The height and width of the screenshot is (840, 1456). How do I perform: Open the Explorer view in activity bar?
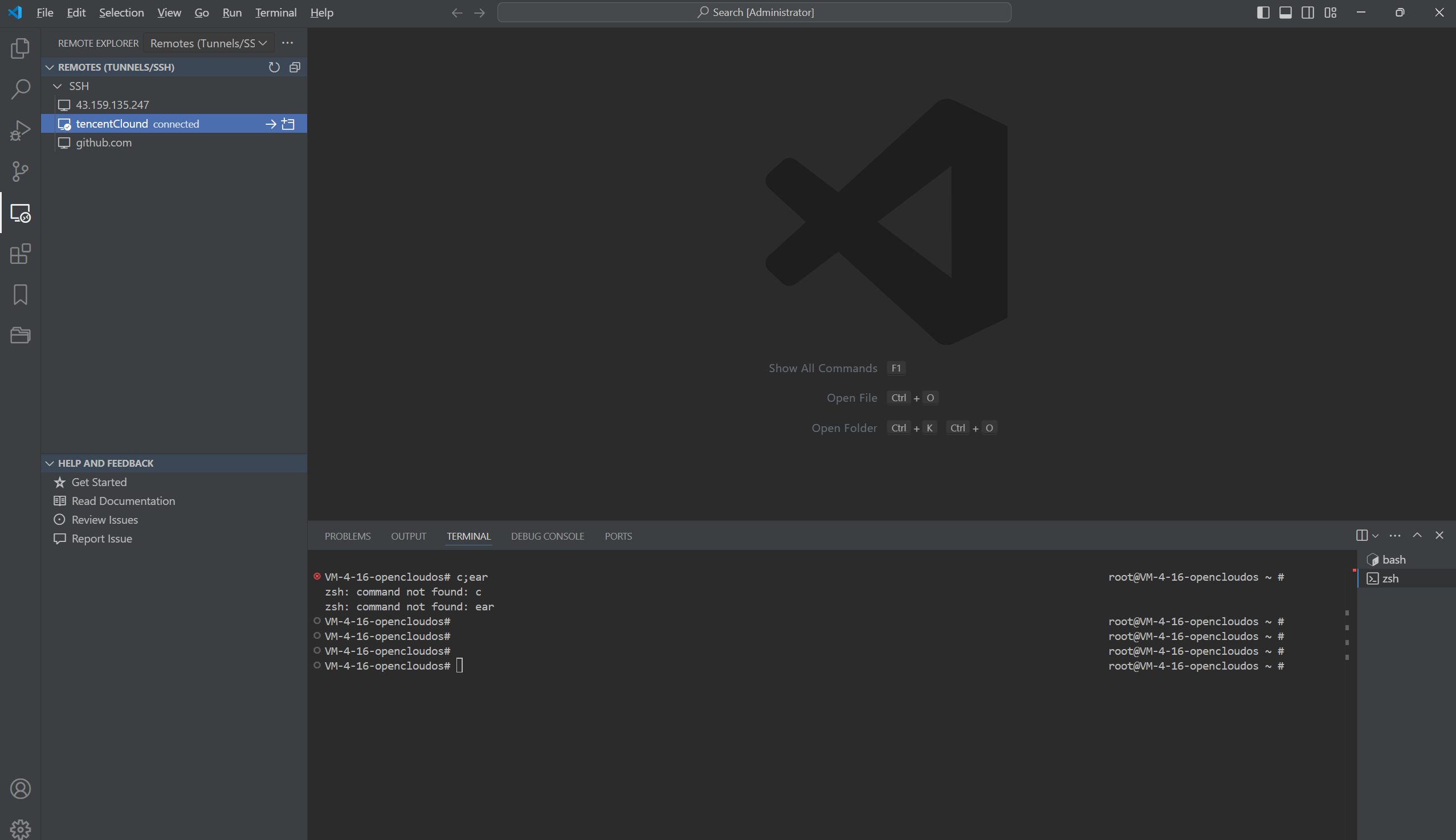click(x=20, y=48)
